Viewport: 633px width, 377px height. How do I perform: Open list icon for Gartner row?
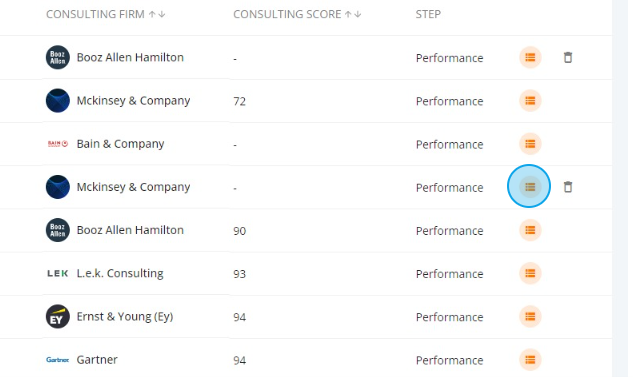(x=530, y=360)
